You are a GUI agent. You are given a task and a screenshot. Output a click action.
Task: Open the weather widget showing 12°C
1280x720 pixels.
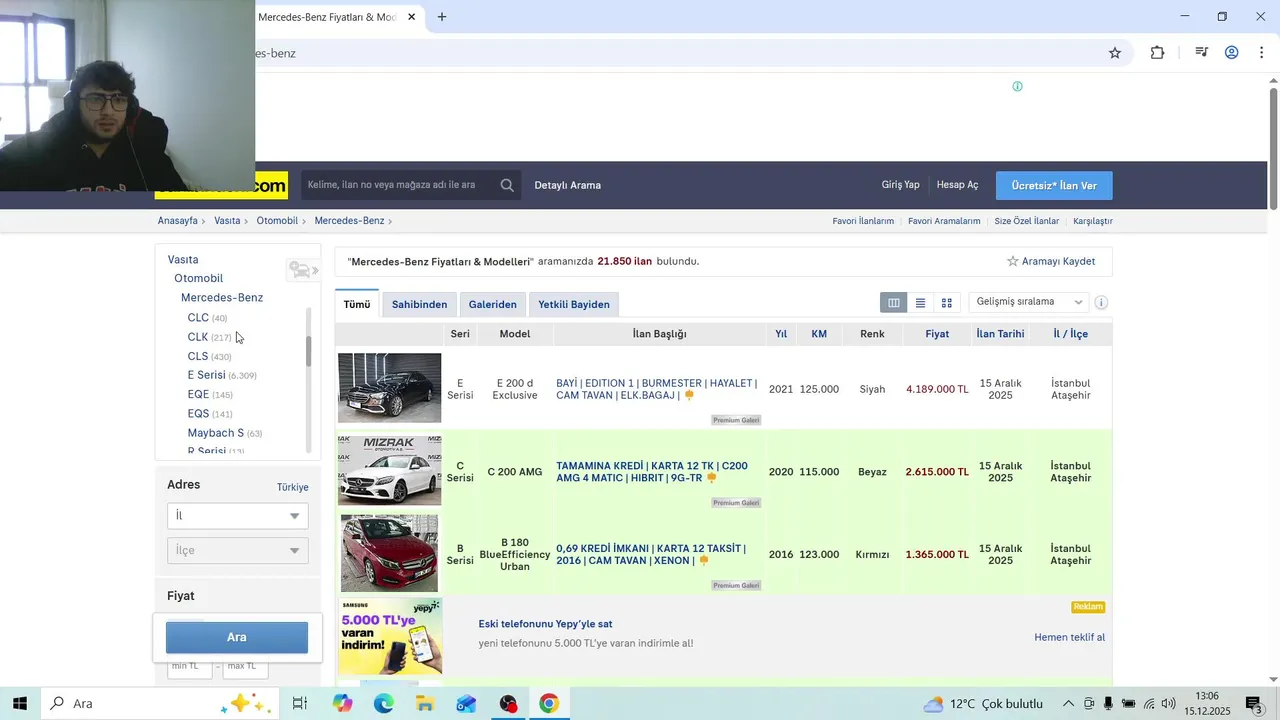pyautogui.click(x=983, y=704)
